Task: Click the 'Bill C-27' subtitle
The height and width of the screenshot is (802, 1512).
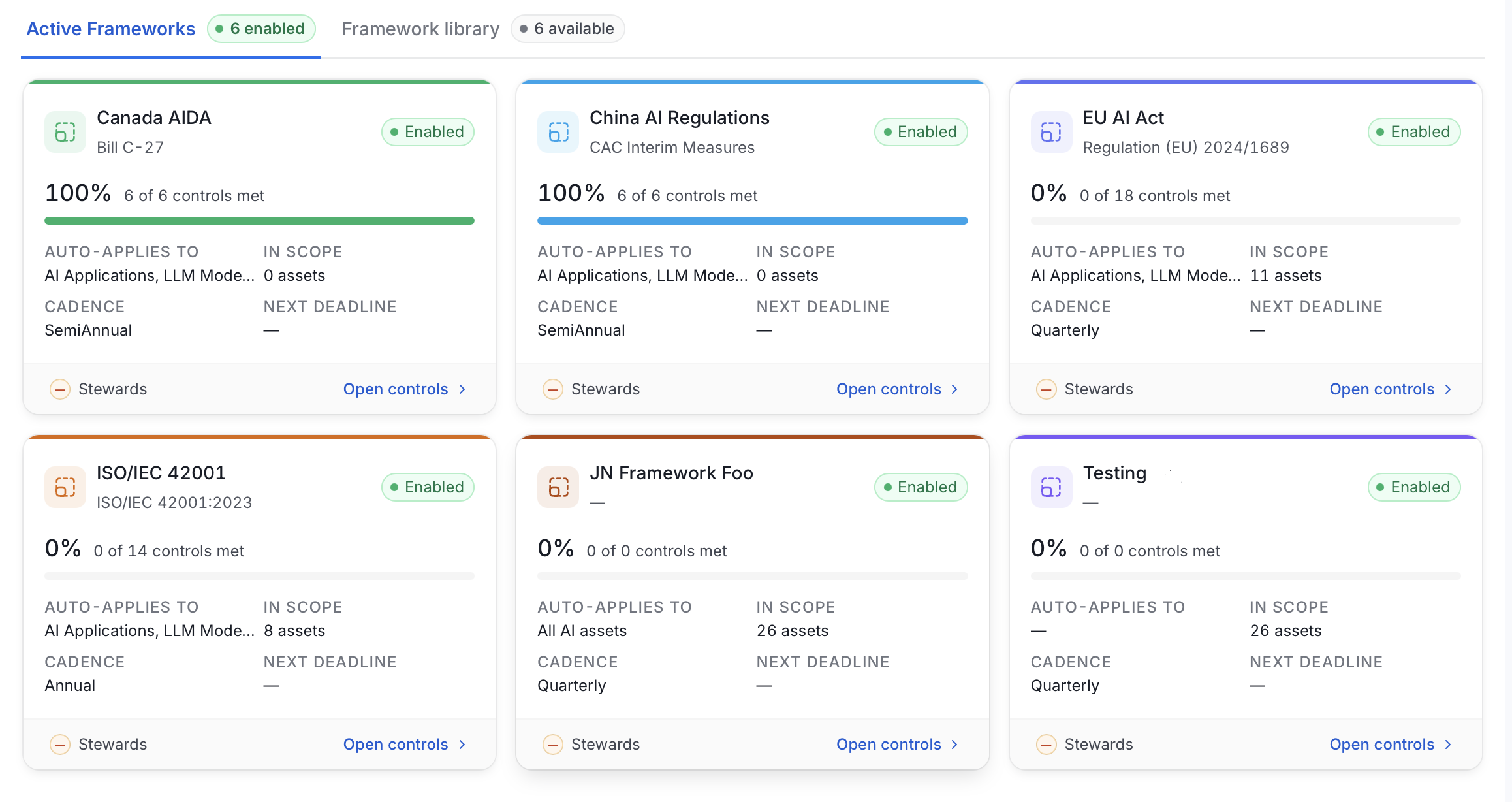Action: (x=131, y=148)
